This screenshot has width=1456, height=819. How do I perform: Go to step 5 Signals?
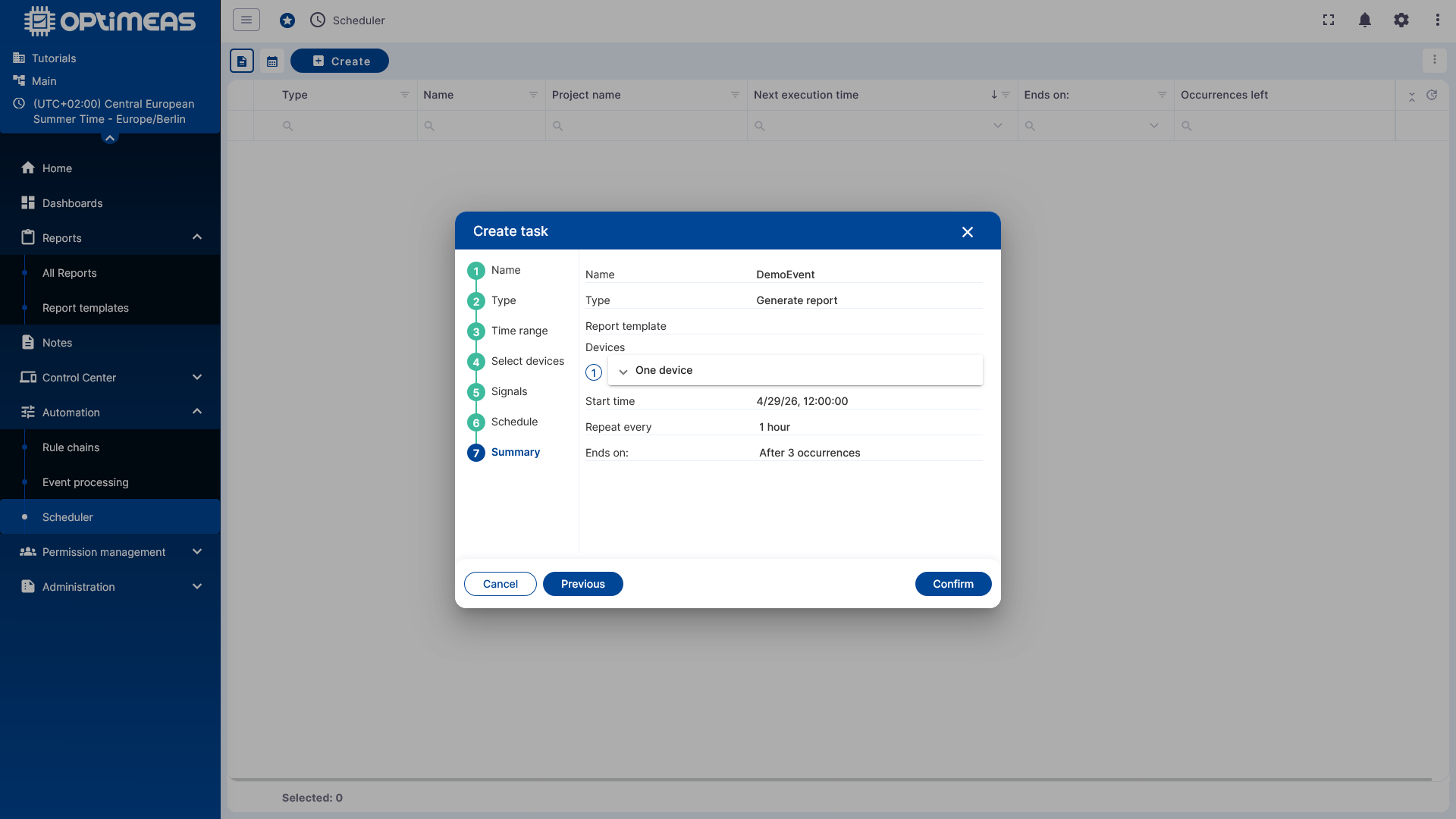tap(497, 392)
